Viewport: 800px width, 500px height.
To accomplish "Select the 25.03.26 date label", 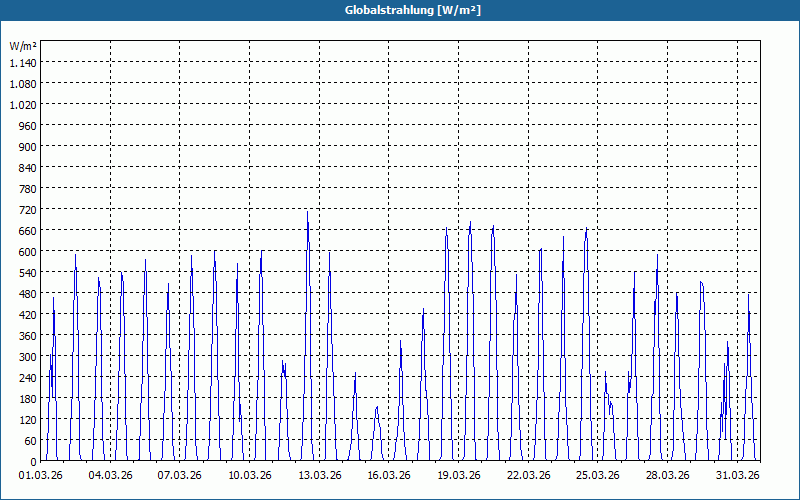I will (598, 475).
